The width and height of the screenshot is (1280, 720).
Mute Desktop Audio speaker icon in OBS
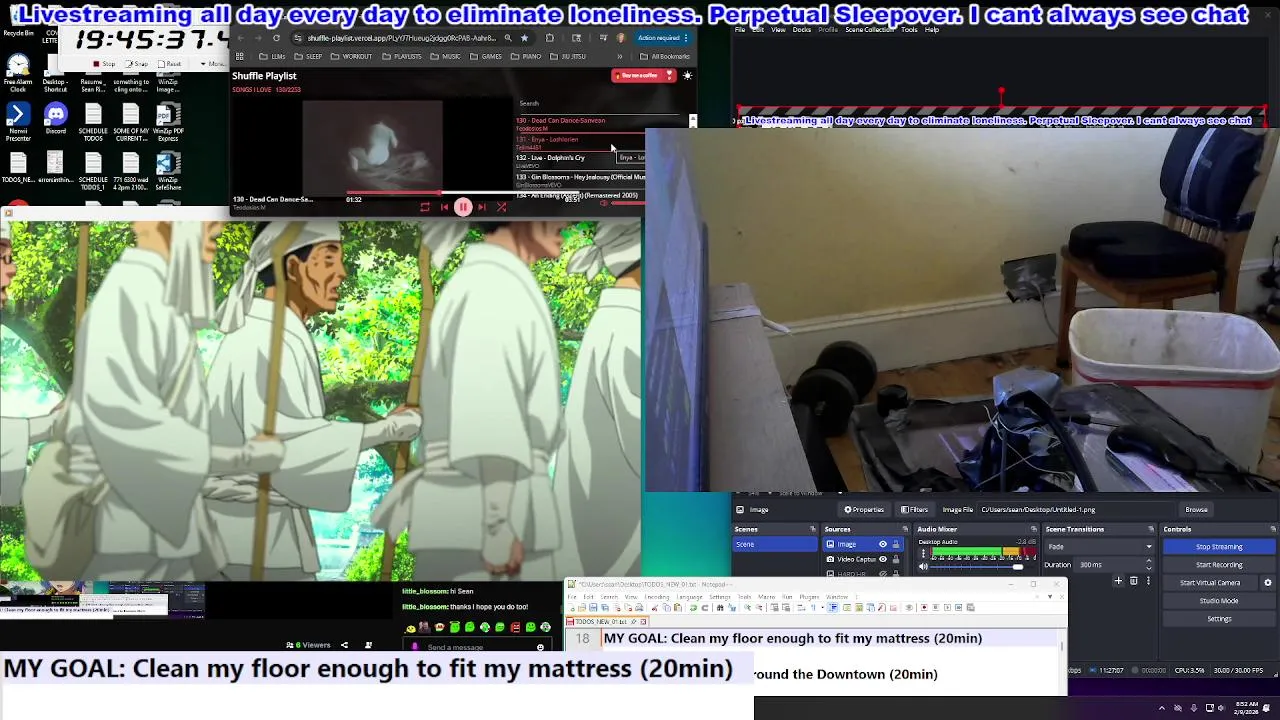pyautogui.click(x=923, y=567)
